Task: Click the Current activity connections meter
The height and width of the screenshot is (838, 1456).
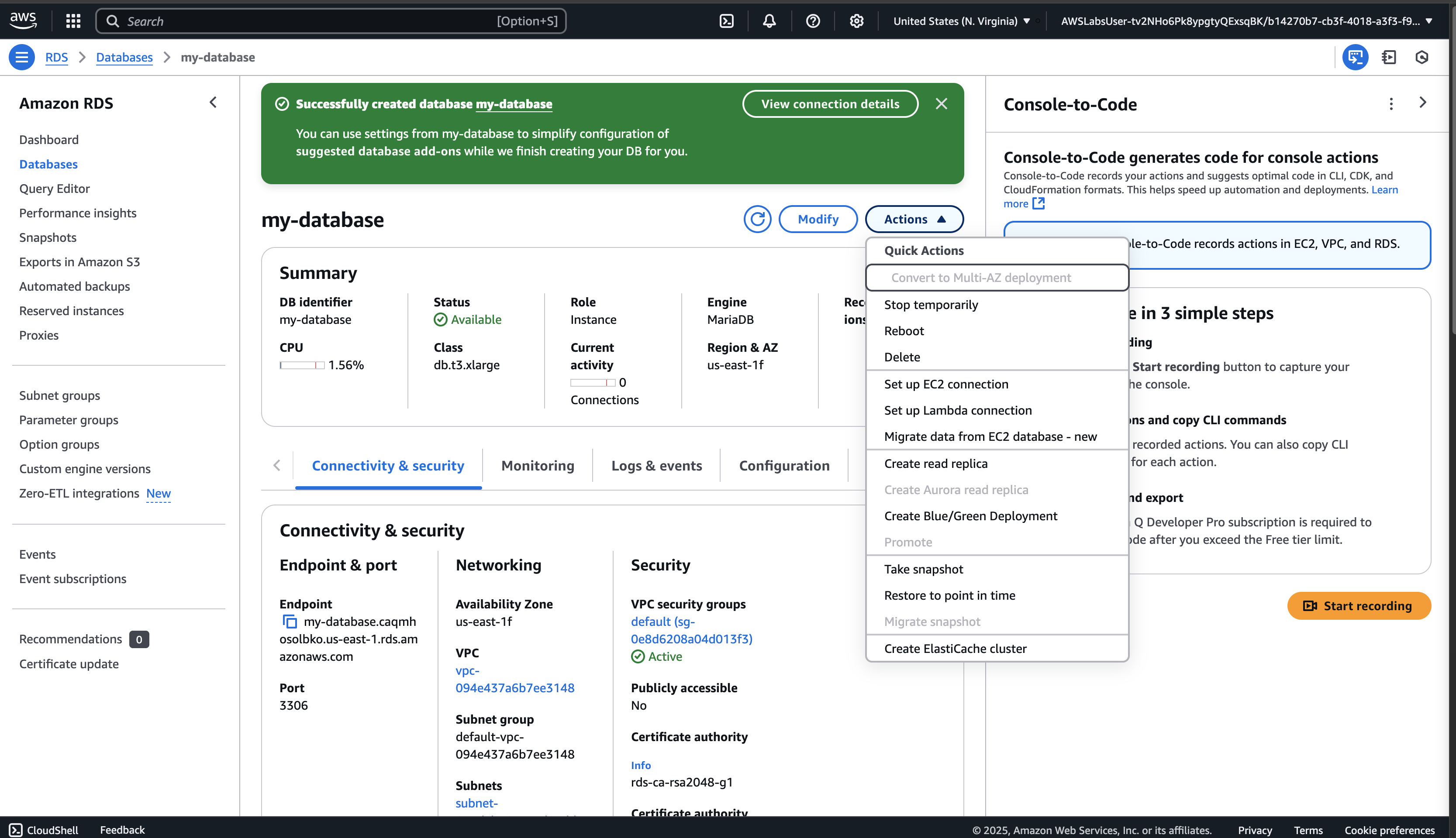Action: (x=593, y=383)
